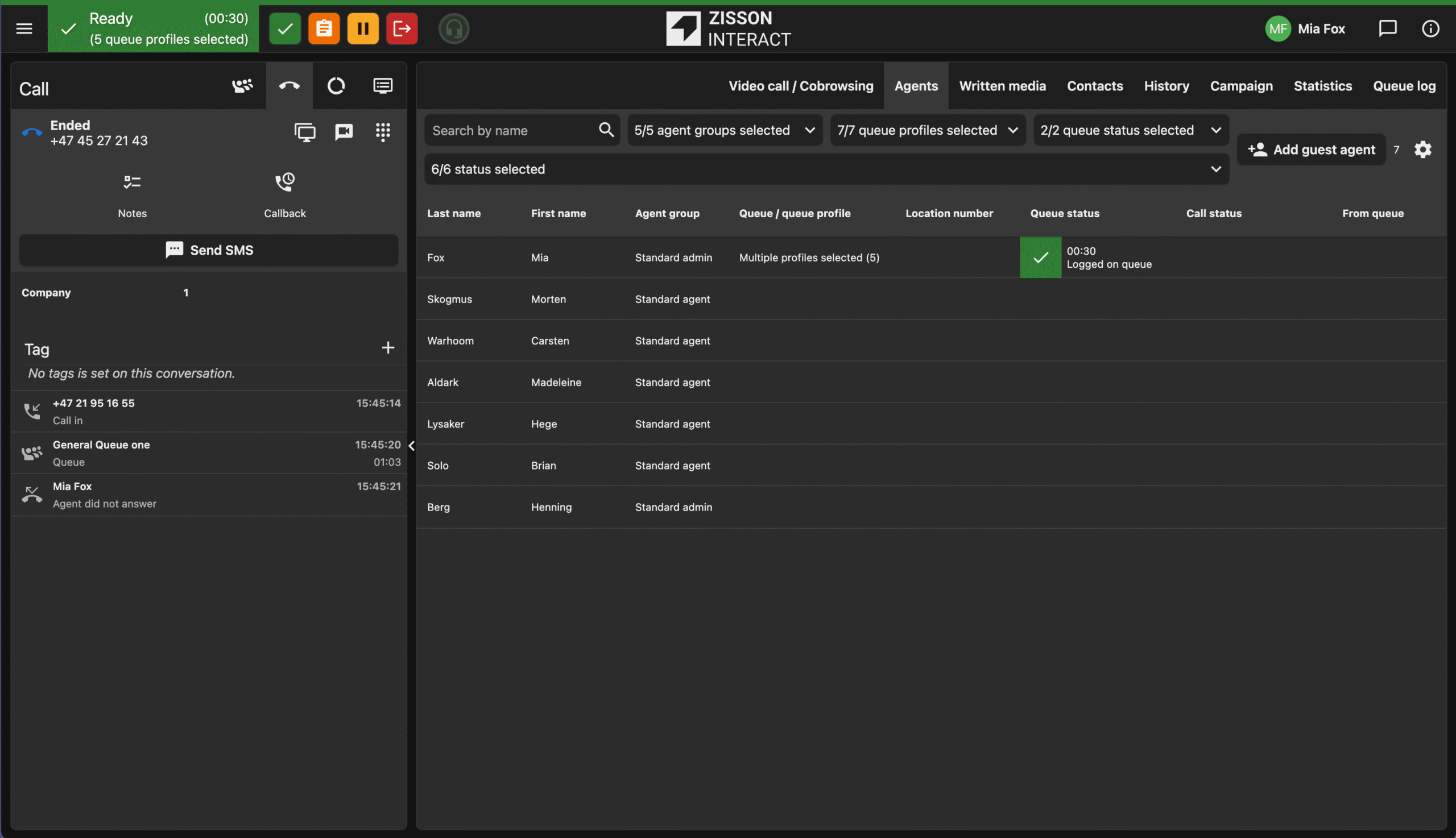Expand the agent groups selected dropdown
Viewport: 1456px width, 838px height.
pos(724,130)
